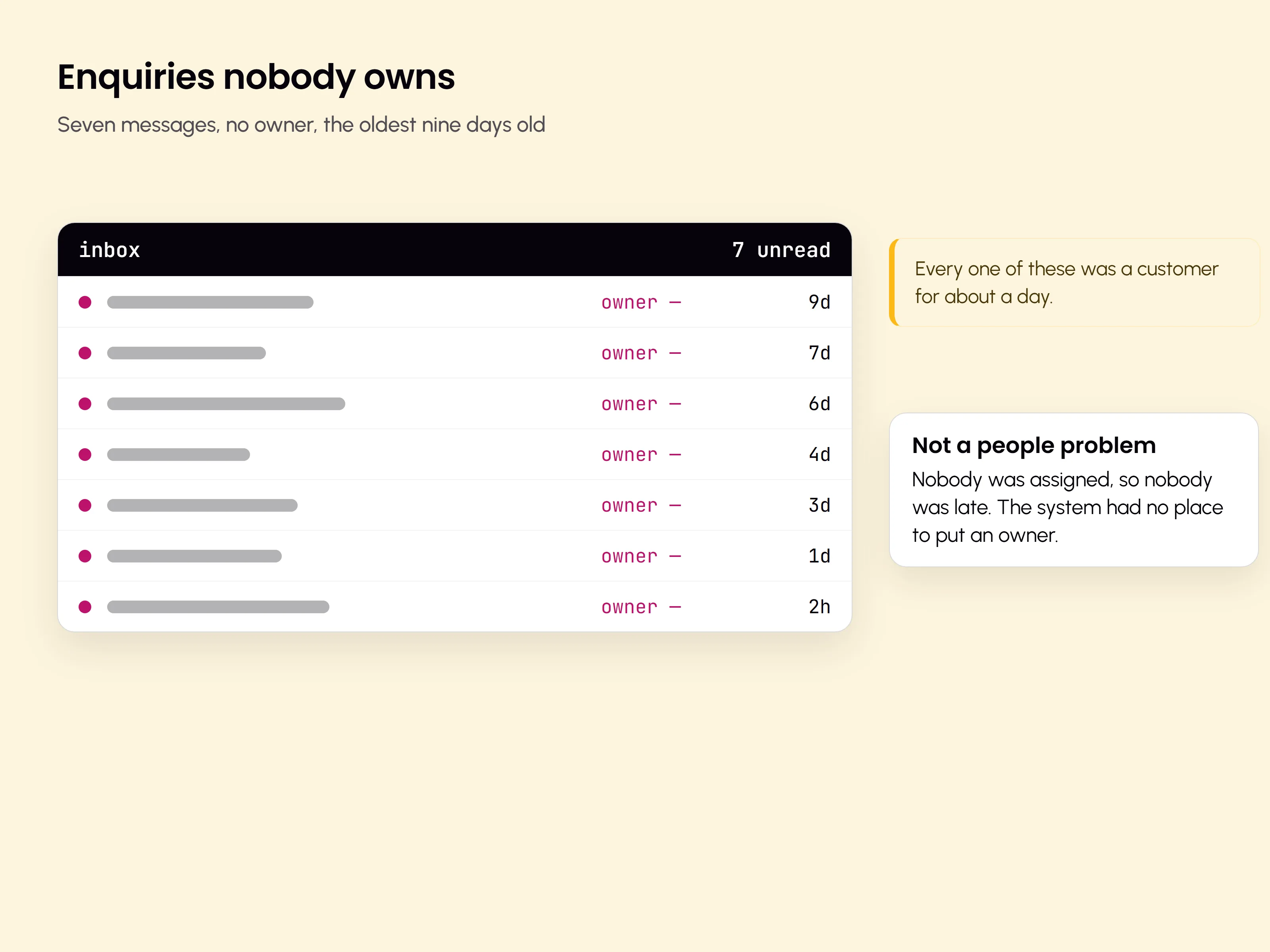The image size is (1270, 952).
Task: Open the message placeholder in the 7d row
Action: pyautogui.click(x=187, y=353)
